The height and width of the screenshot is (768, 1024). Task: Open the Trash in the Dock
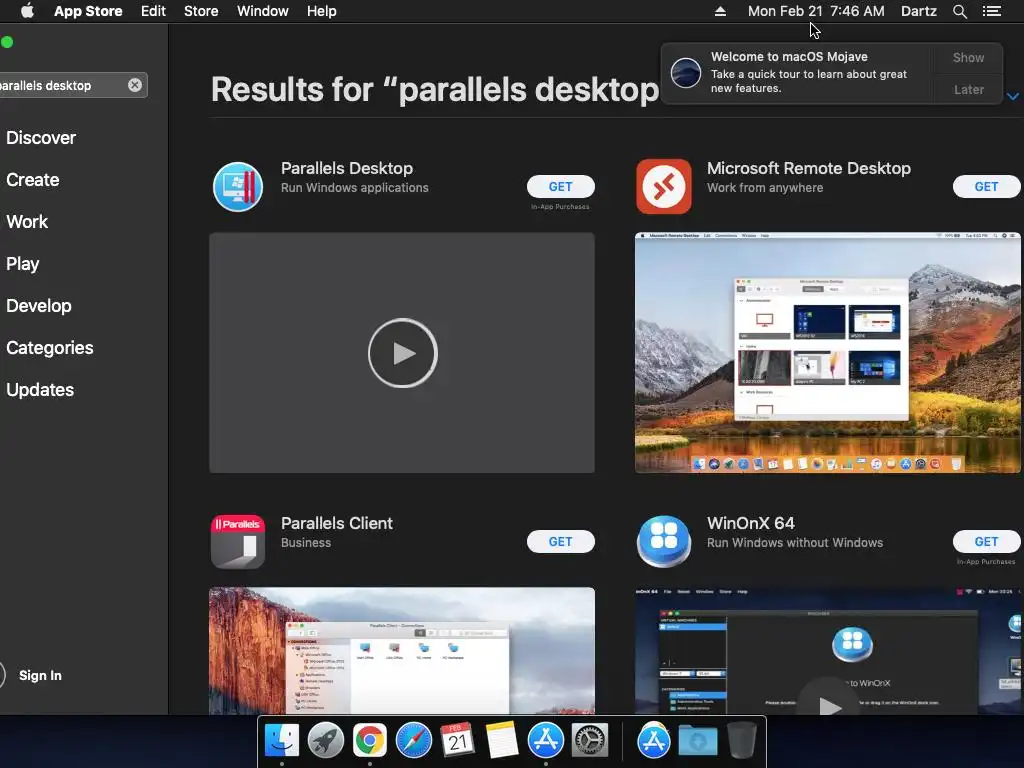(x=741, y=741)
